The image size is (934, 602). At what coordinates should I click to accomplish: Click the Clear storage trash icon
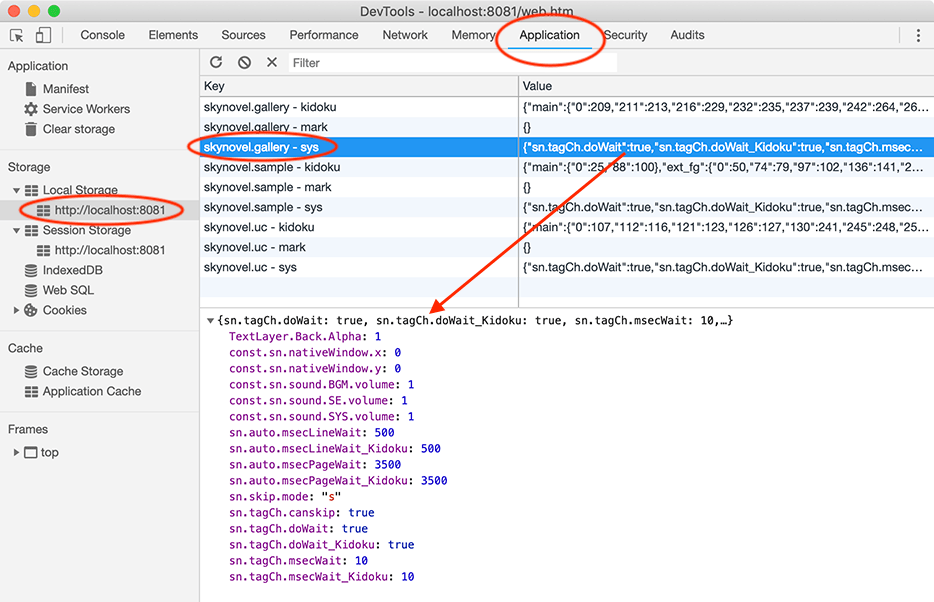coord(31,129)
